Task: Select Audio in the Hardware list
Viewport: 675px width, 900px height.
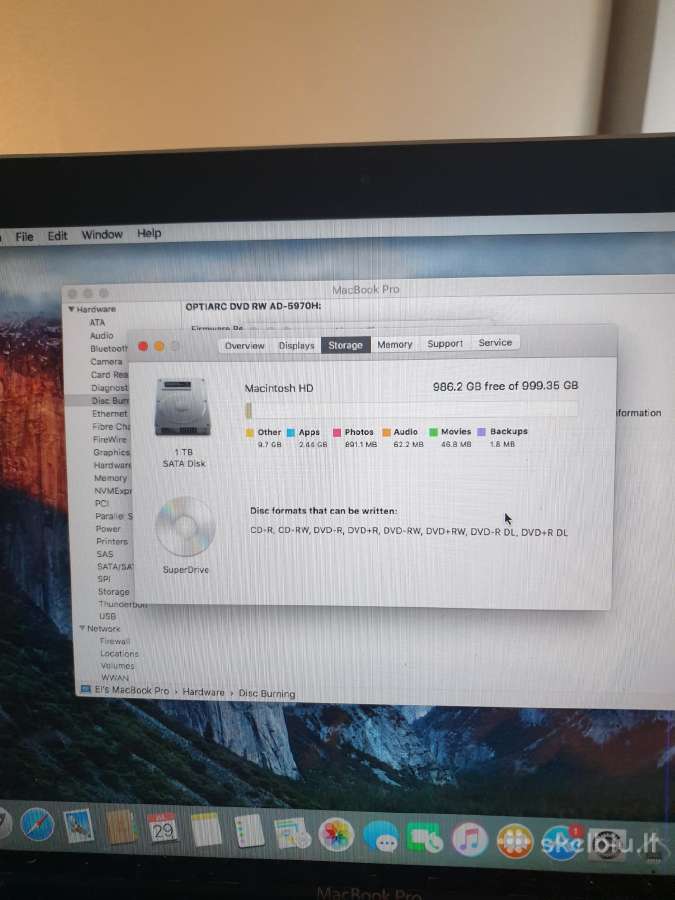Action: (x=102, y=335)
